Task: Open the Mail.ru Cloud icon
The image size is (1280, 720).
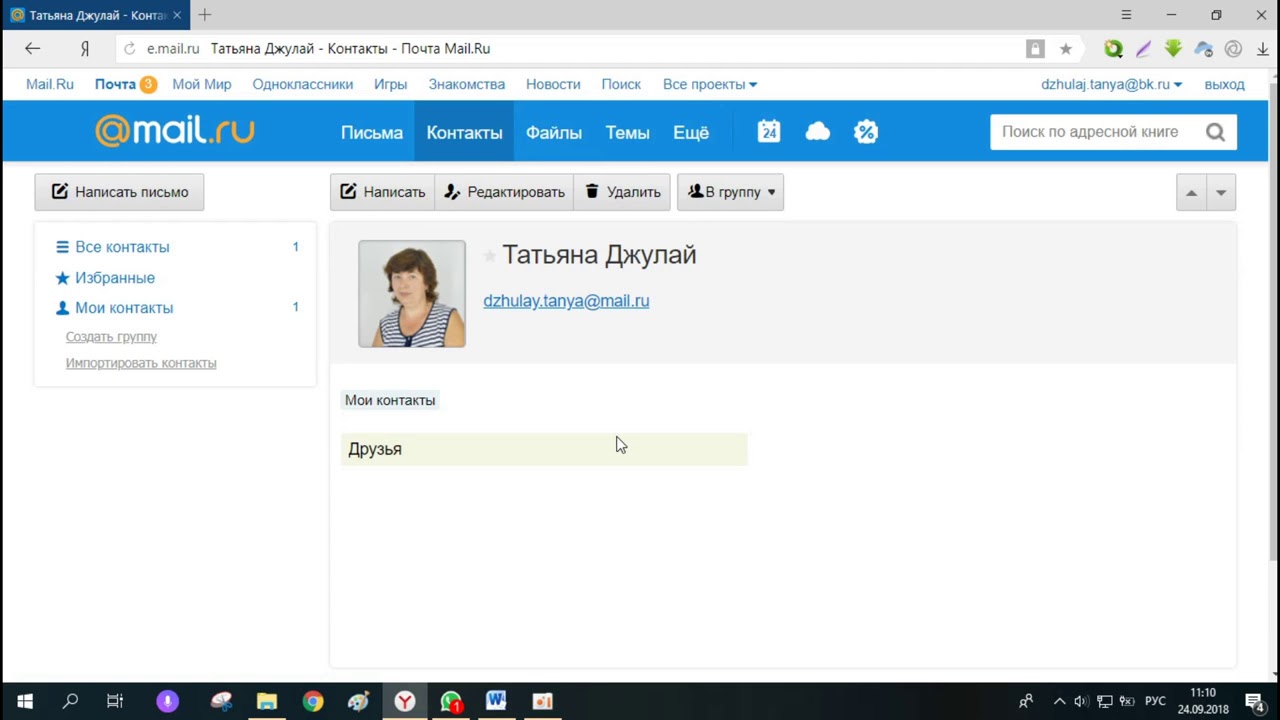Action: 818,132
